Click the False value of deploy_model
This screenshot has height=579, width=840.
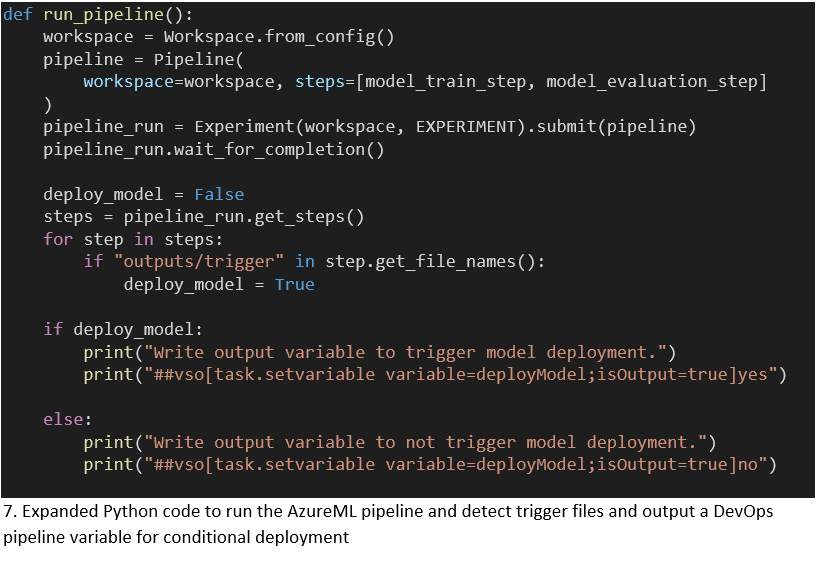[x=219, y=194]
